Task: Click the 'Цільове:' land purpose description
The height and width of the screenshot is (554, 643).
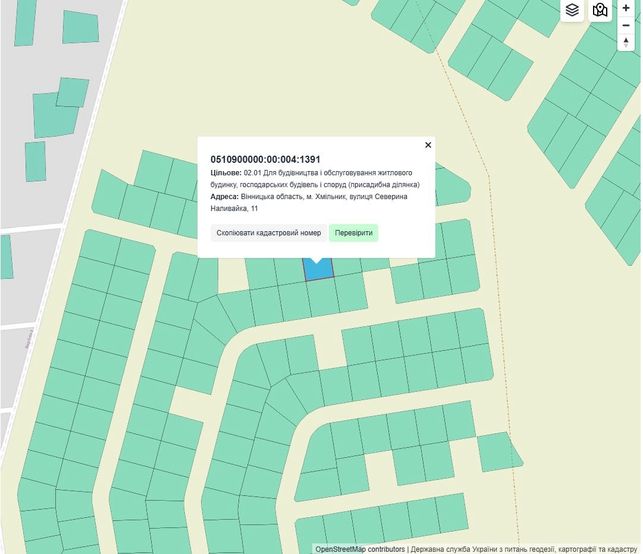Action: (x=315, y=179)
